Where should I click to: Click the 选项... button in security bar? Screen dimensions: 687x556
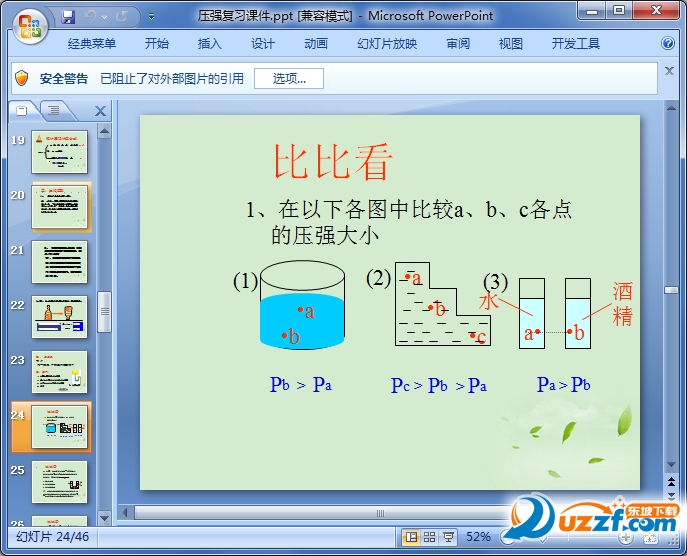coord(289,78)
